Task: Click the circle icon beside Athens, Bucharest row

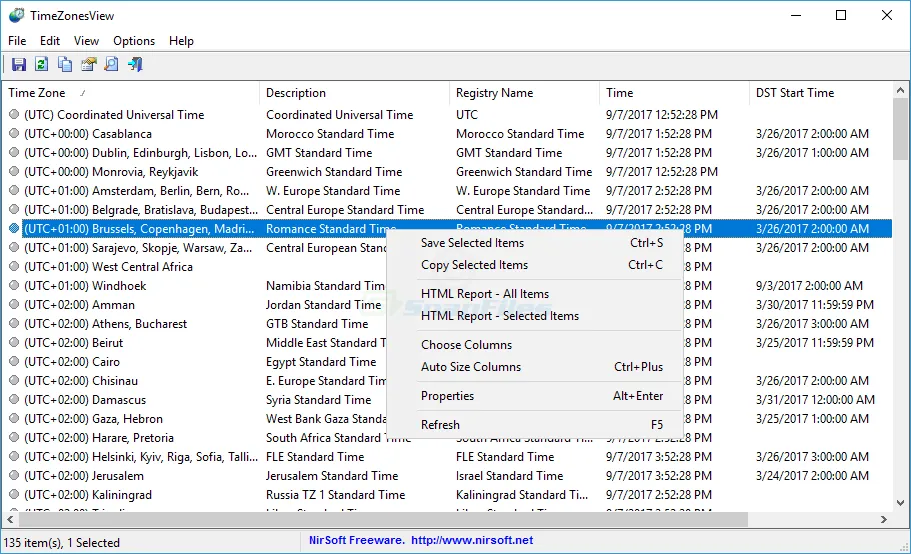Action: pyautogui.click(x=14, y=323)
